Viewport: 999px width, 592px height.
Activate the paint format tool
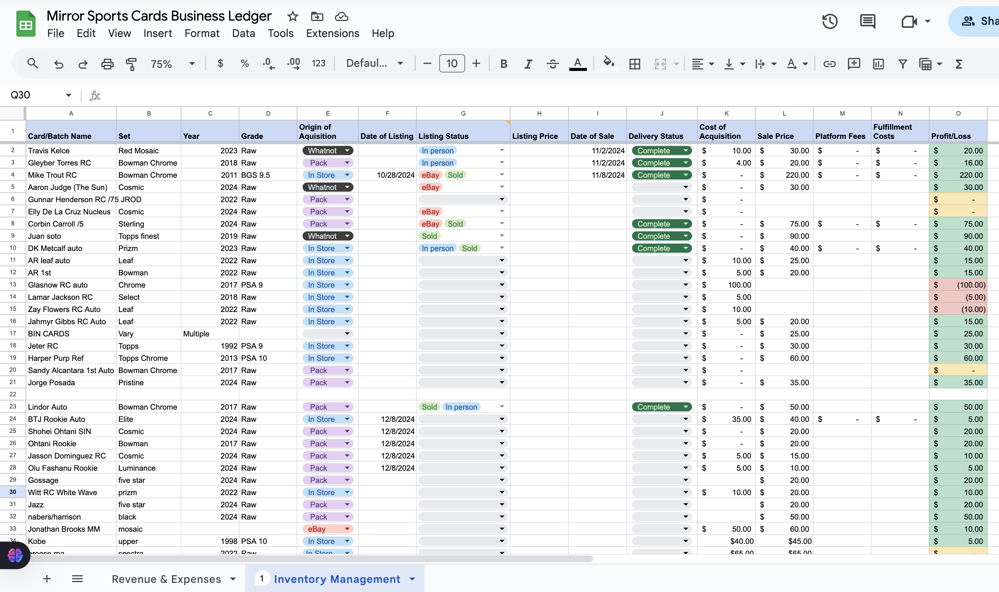pos(131,64)
